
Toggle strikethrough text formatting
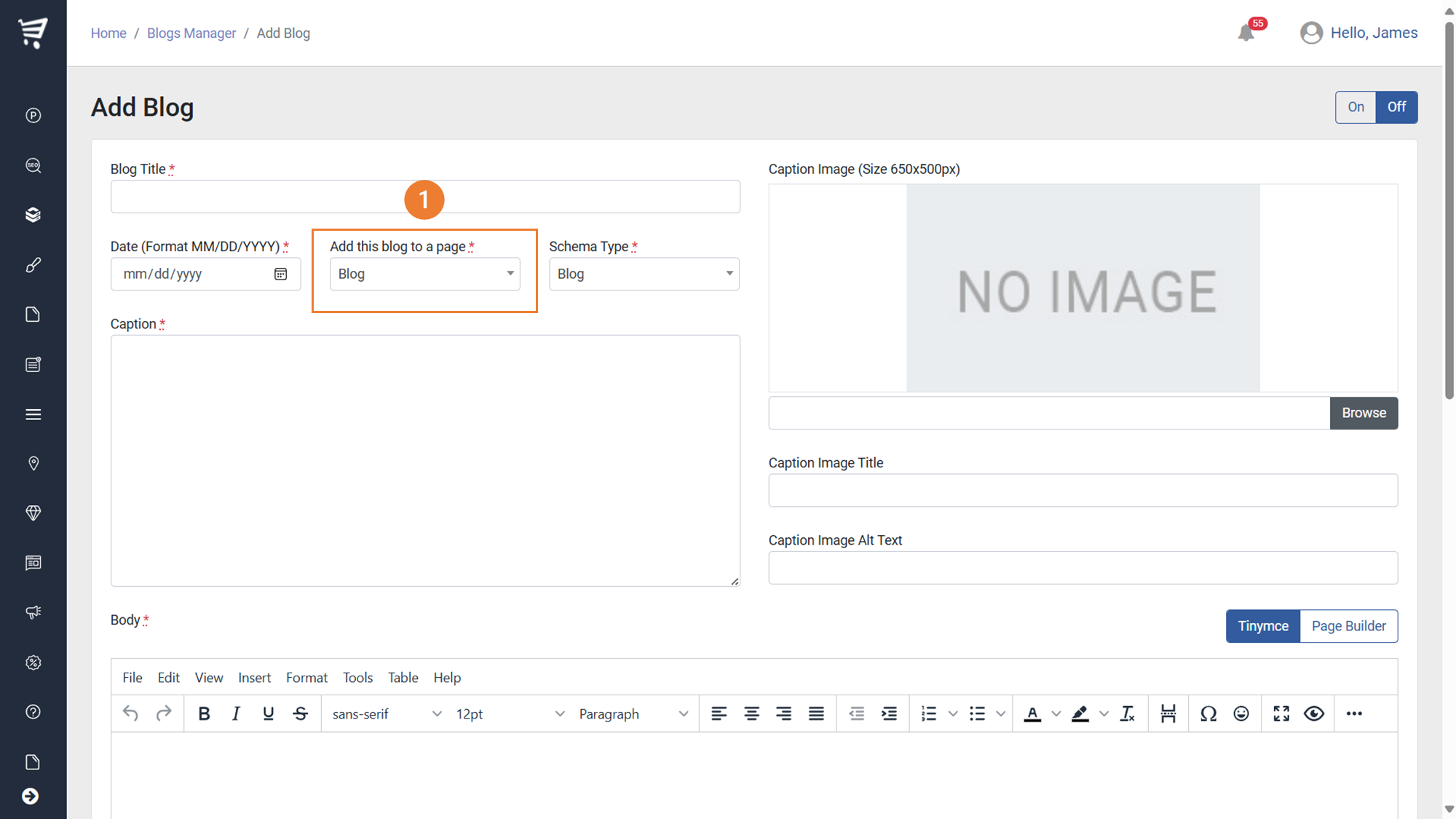pyautogui.click(x=301, y=713)
